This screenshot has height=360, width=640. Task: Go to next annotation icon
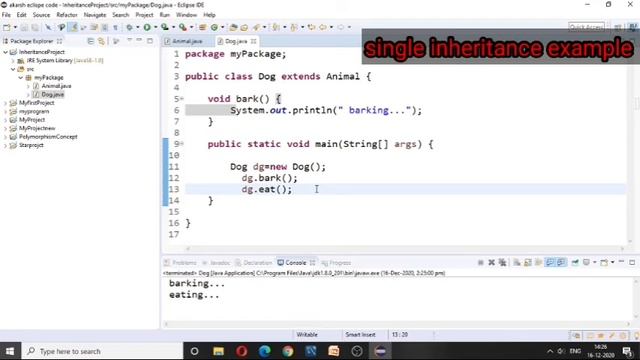click(x=276, y=27)
